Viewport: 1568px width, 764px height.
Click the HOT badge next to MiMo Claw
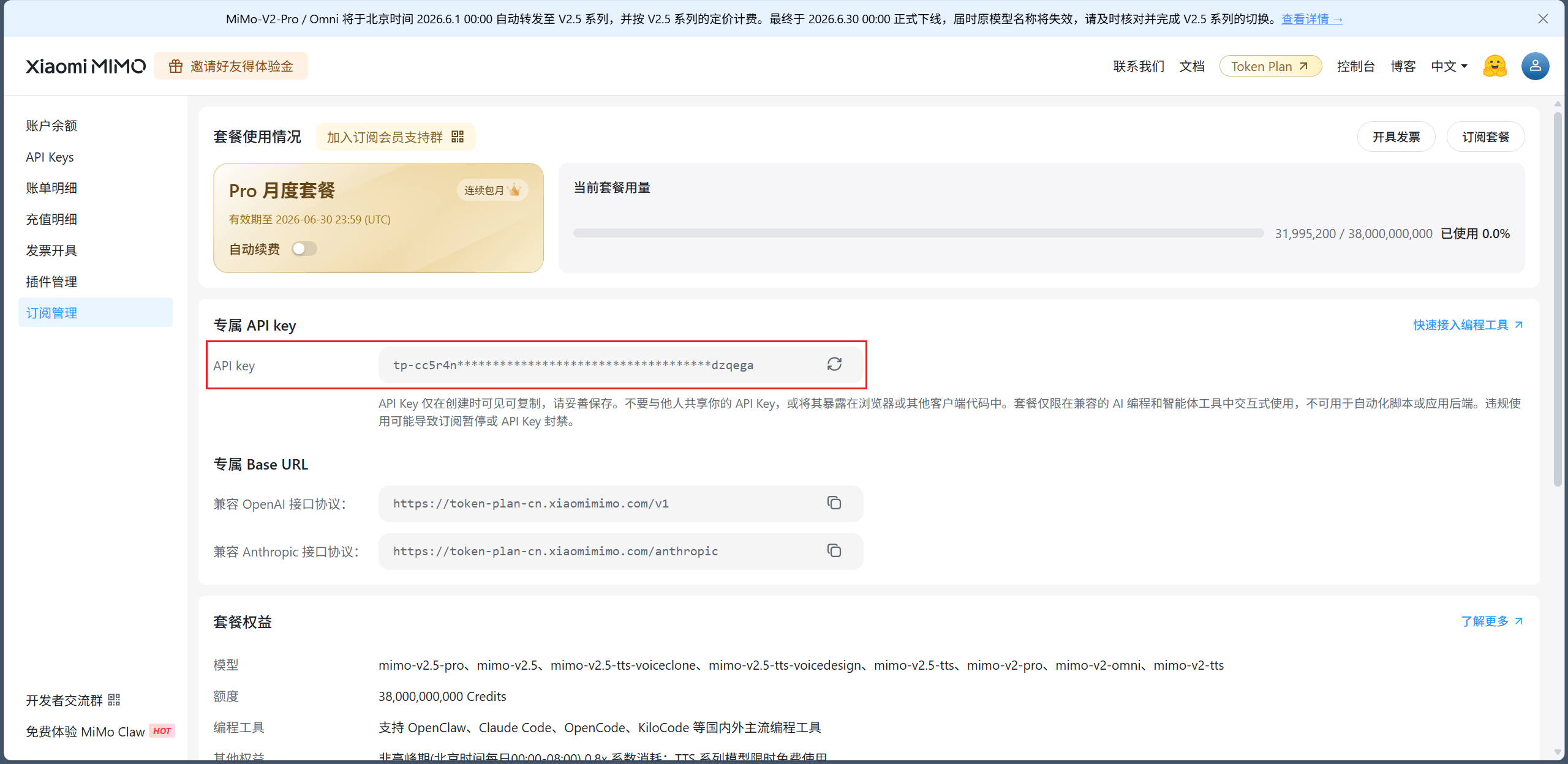pos(162,731)
